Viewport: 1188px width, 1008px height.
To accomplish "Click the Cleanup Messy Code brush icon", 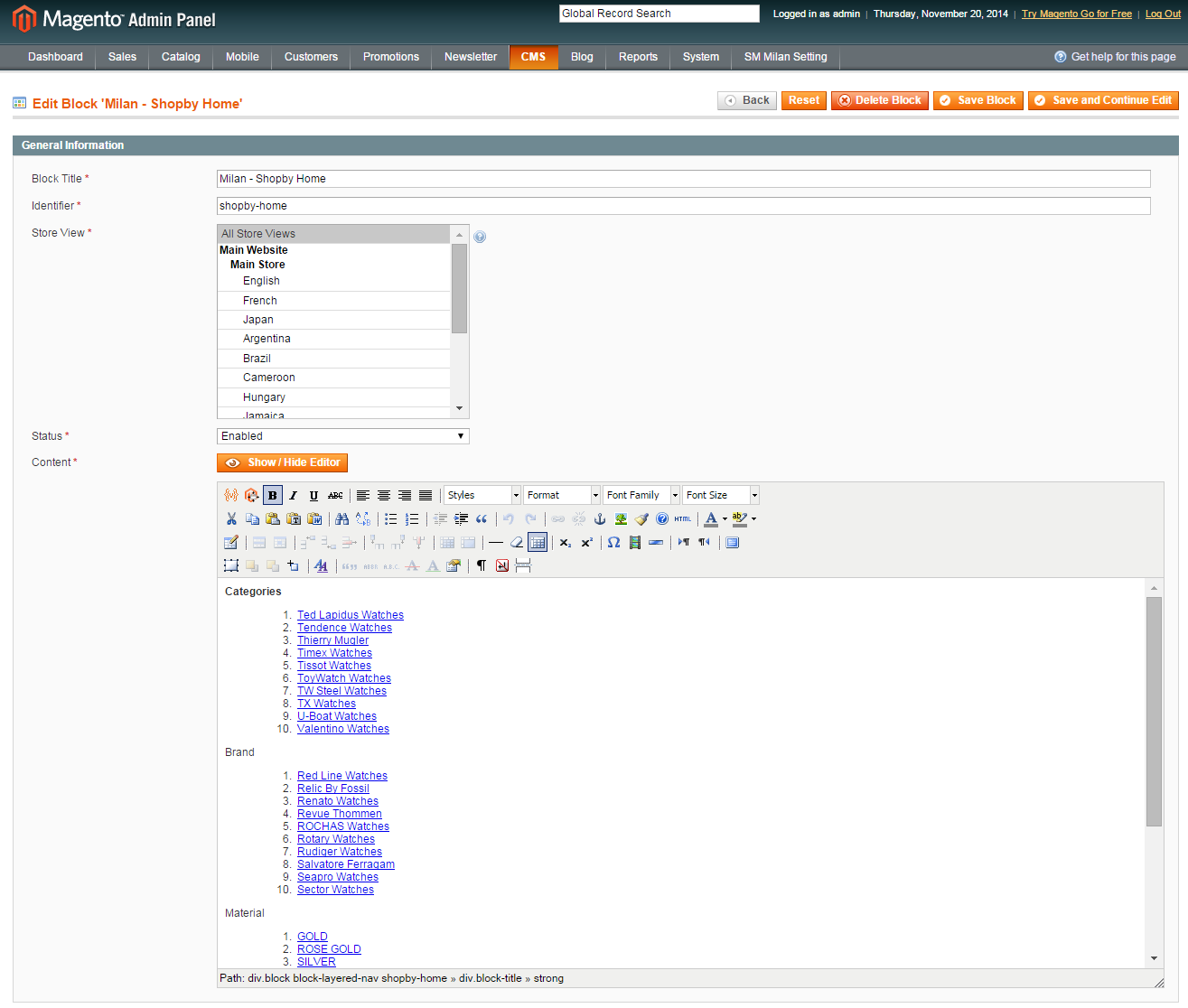I will point(641,518).
